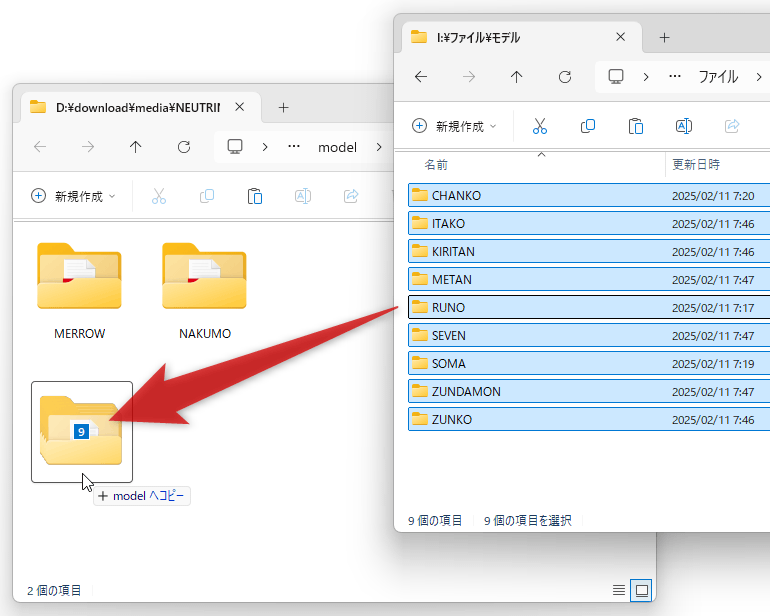Switch to large icons view in model window
This screenshot has height=616, width=770.
coord(641,590)
